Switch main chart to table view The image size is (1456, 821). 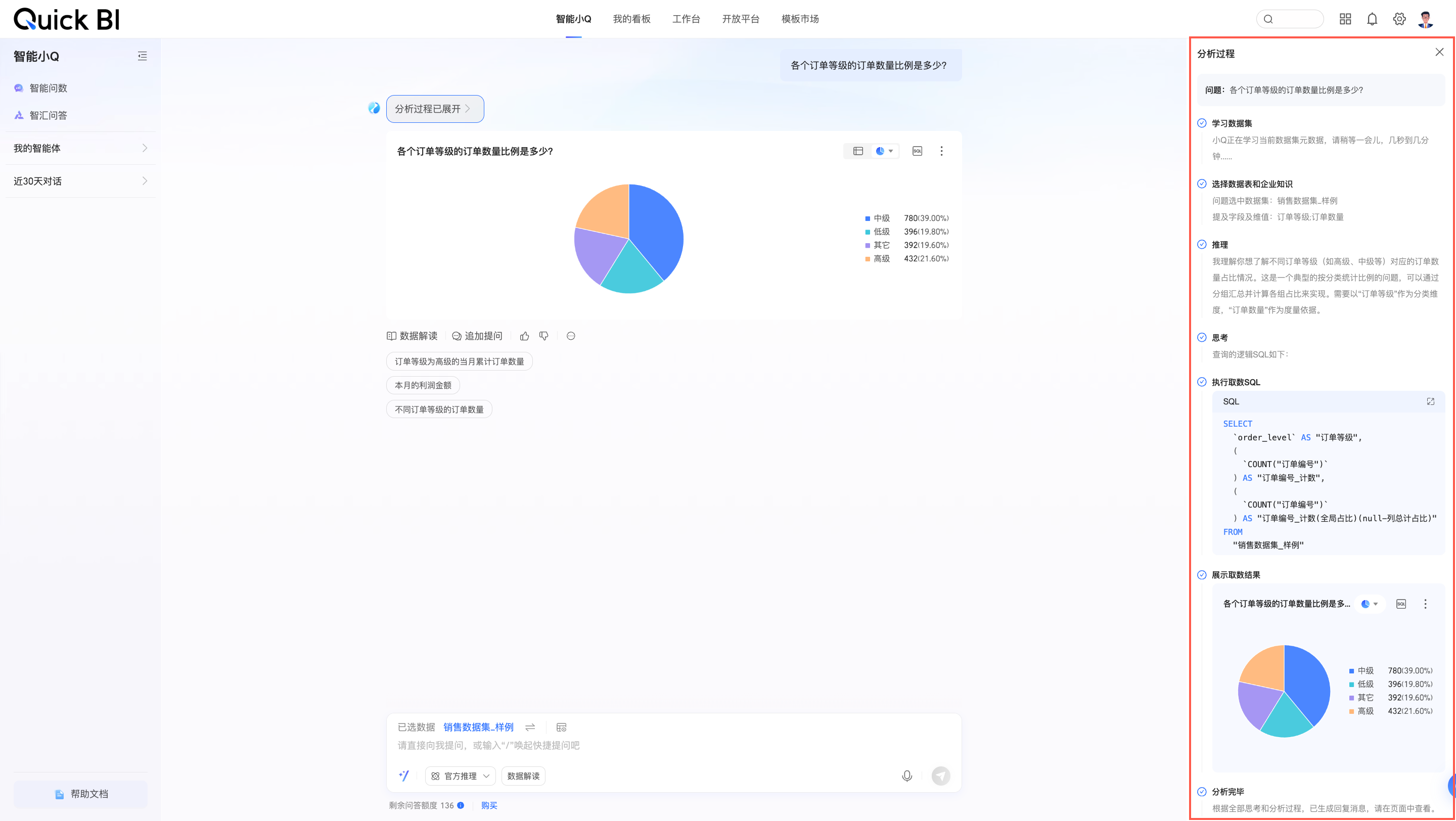858,151
